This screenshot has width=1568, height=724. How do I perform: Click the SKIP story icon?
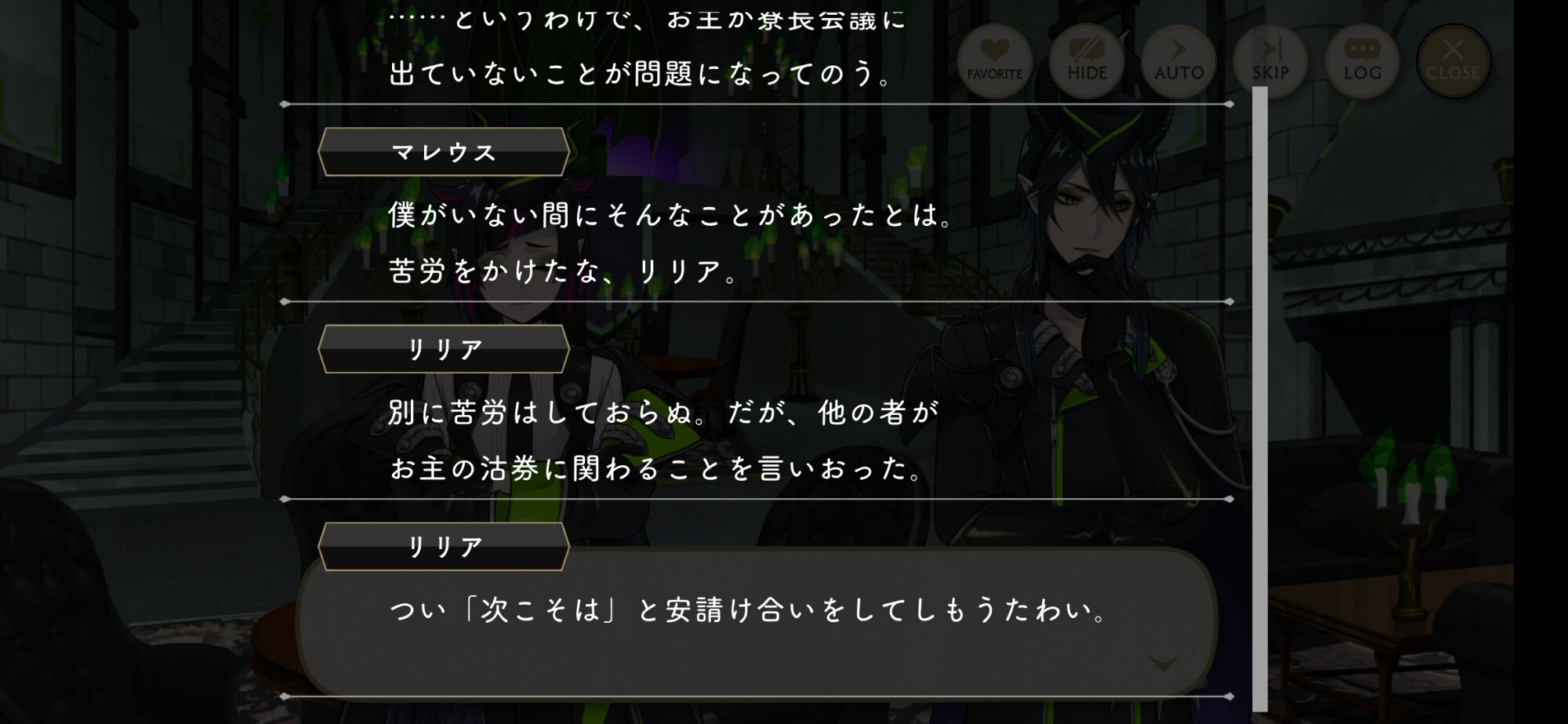click(1270, 61)
